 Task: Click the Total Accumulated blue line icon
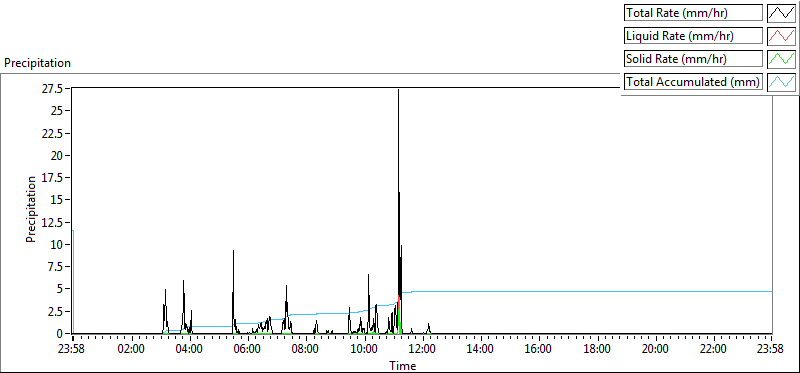(x=782, y=82)
